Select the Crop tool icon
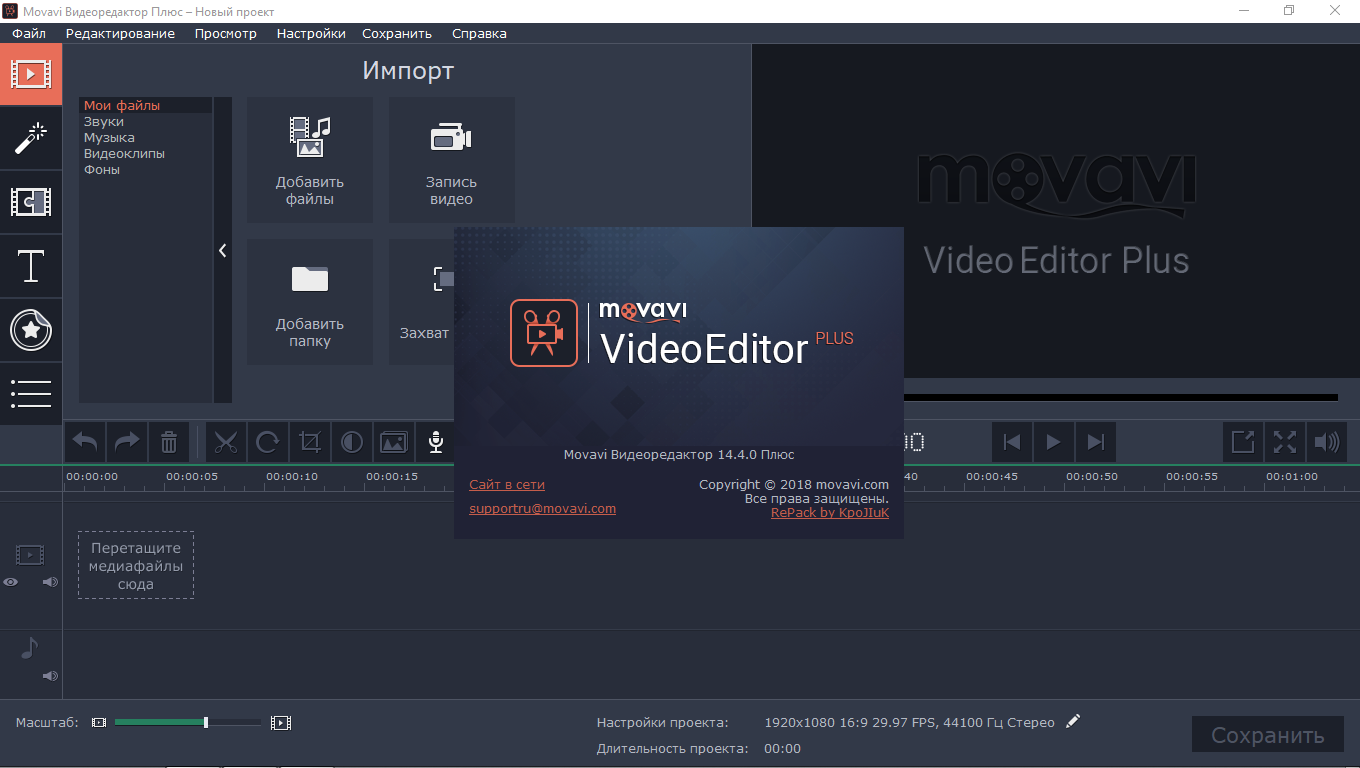The height and width of the screenshot is (768, 1360). tap(310, 442)
